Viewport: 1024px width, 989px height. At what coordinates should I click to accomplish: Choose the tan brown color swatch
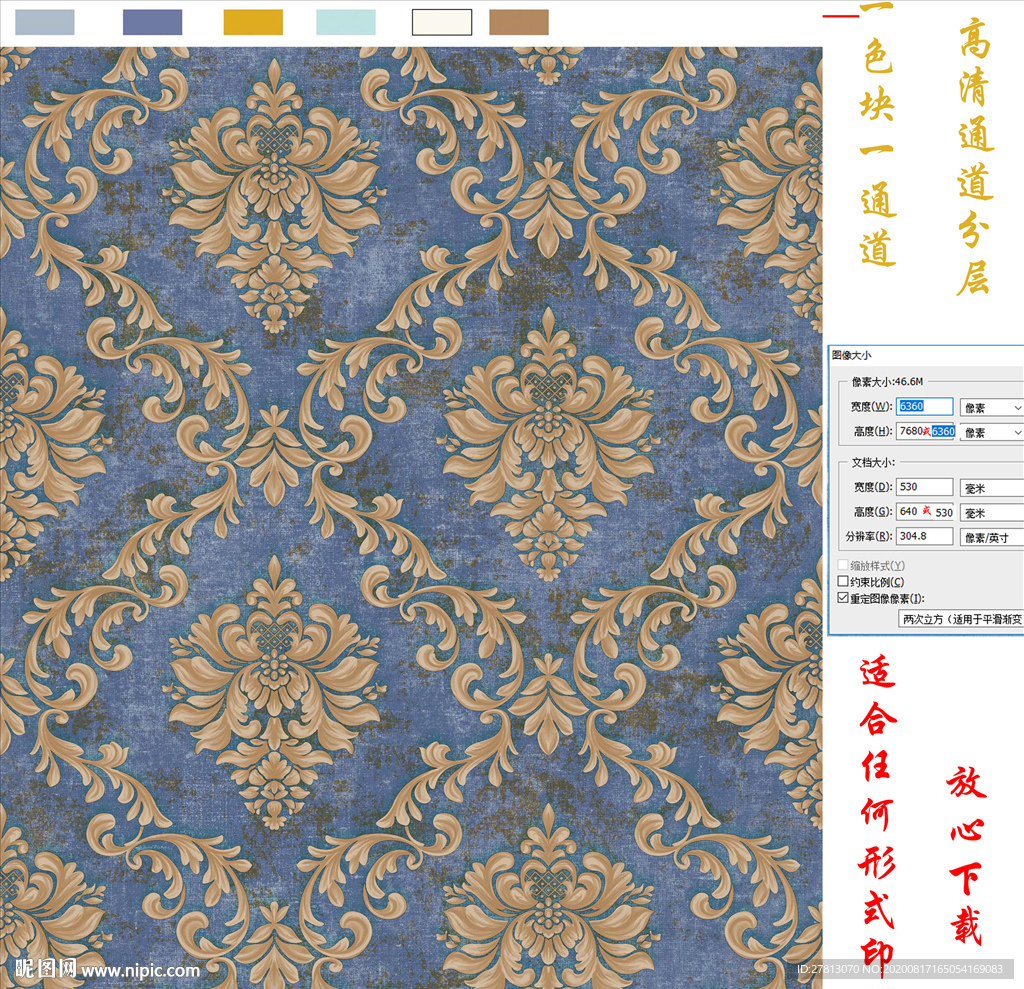tap(518, 22)
